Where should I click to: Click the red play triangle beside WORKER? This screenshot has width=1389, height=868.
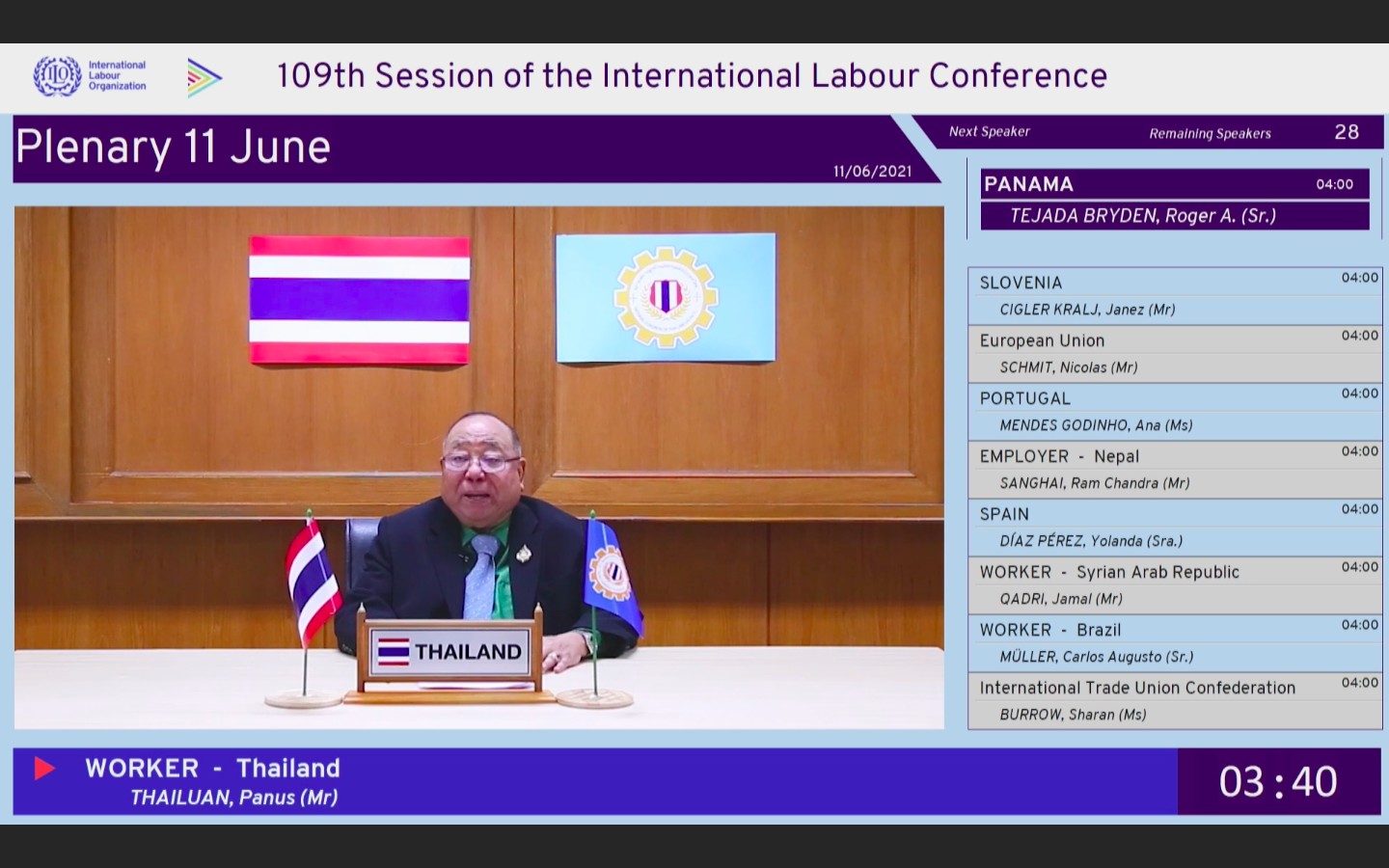(44, 768)
